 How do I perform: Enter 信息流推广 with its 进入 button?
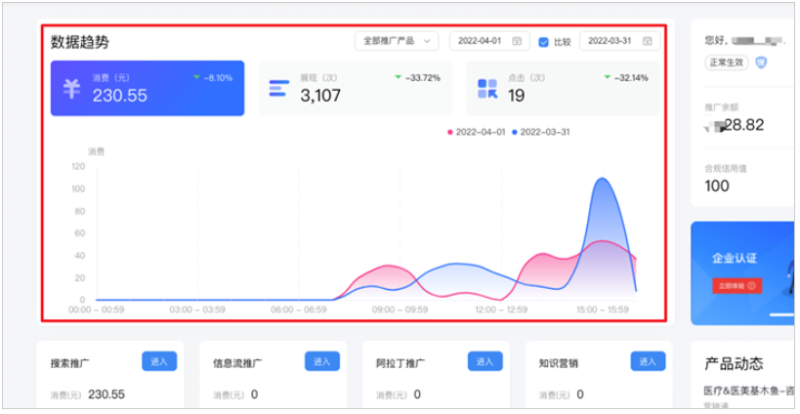[322, 361]
